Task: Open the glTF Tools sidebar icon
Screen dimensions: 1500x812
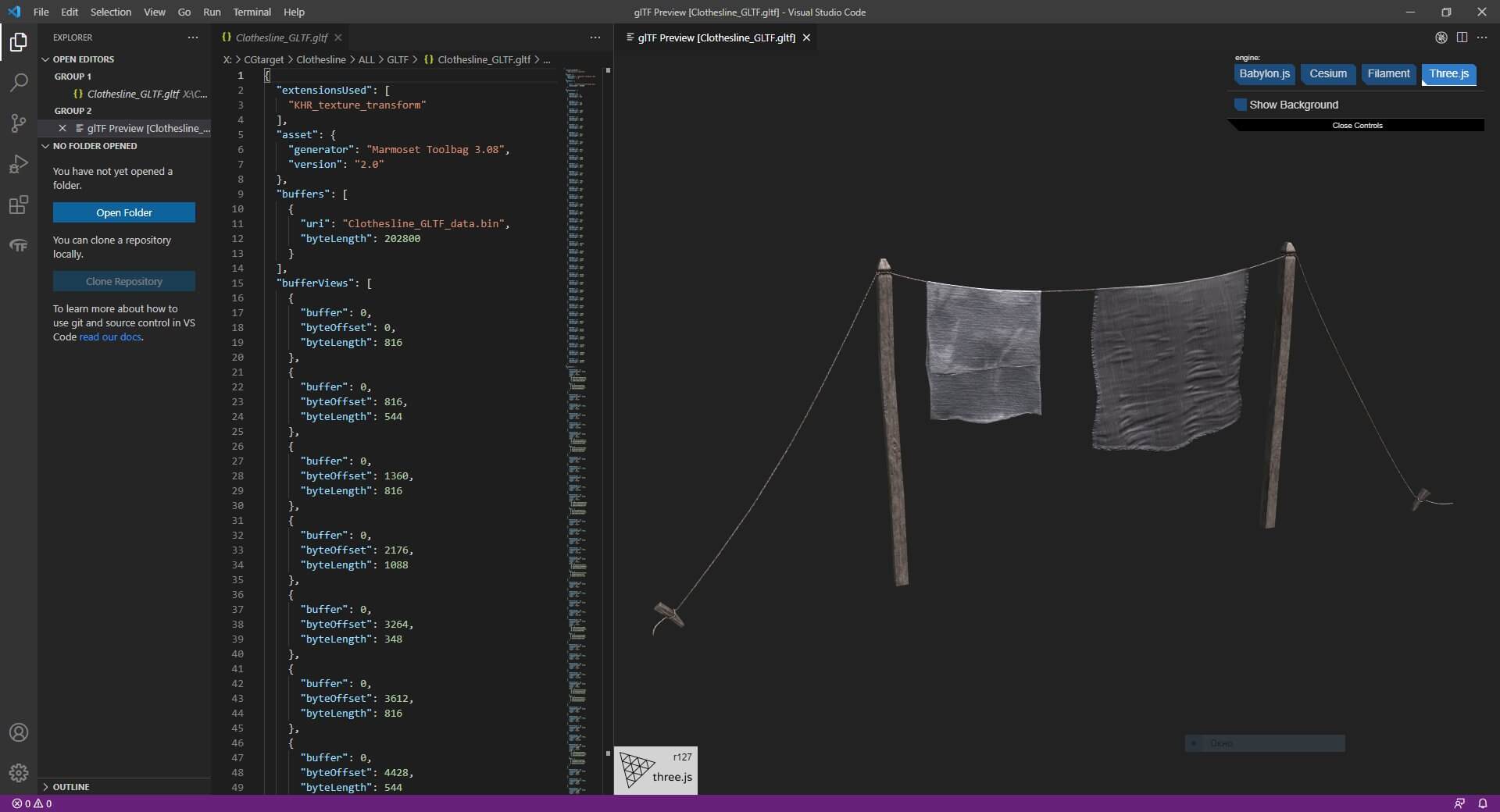Action: [19, 246]
